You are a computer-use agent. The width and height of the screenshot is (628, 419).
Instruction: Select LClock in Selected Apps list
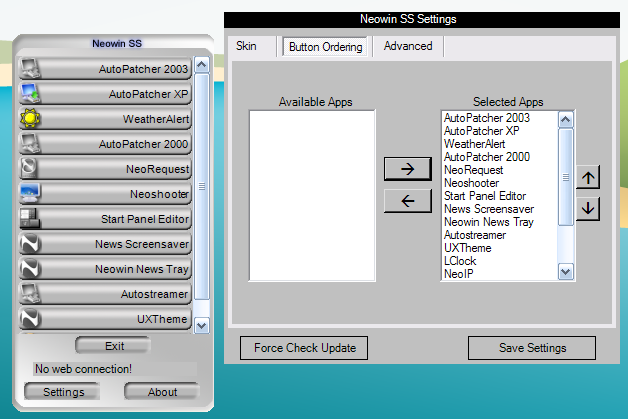point(499,261)
